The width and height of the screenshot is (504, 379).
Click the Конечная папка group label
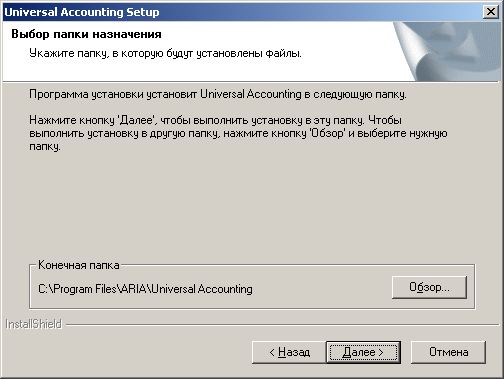tap(79, 265)
